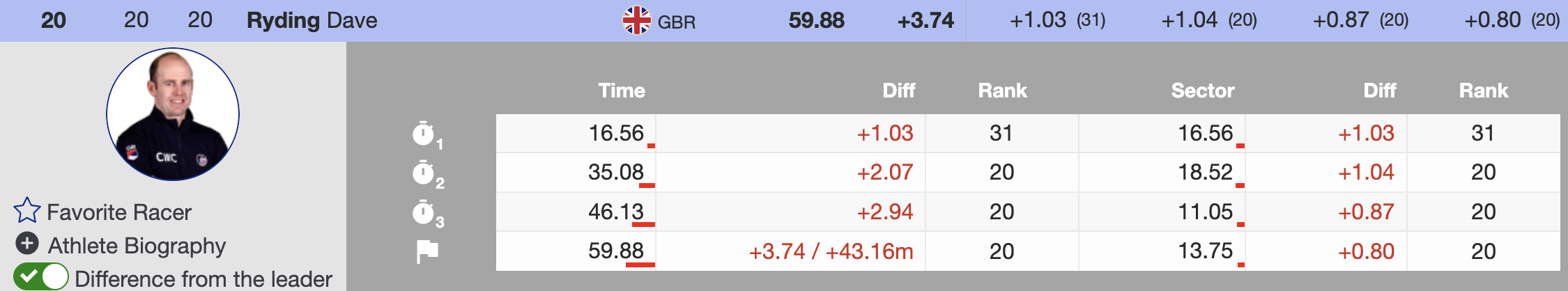Click the GBR flag icon
This screenshot has height=291, width=1568.
pos(636,20)
